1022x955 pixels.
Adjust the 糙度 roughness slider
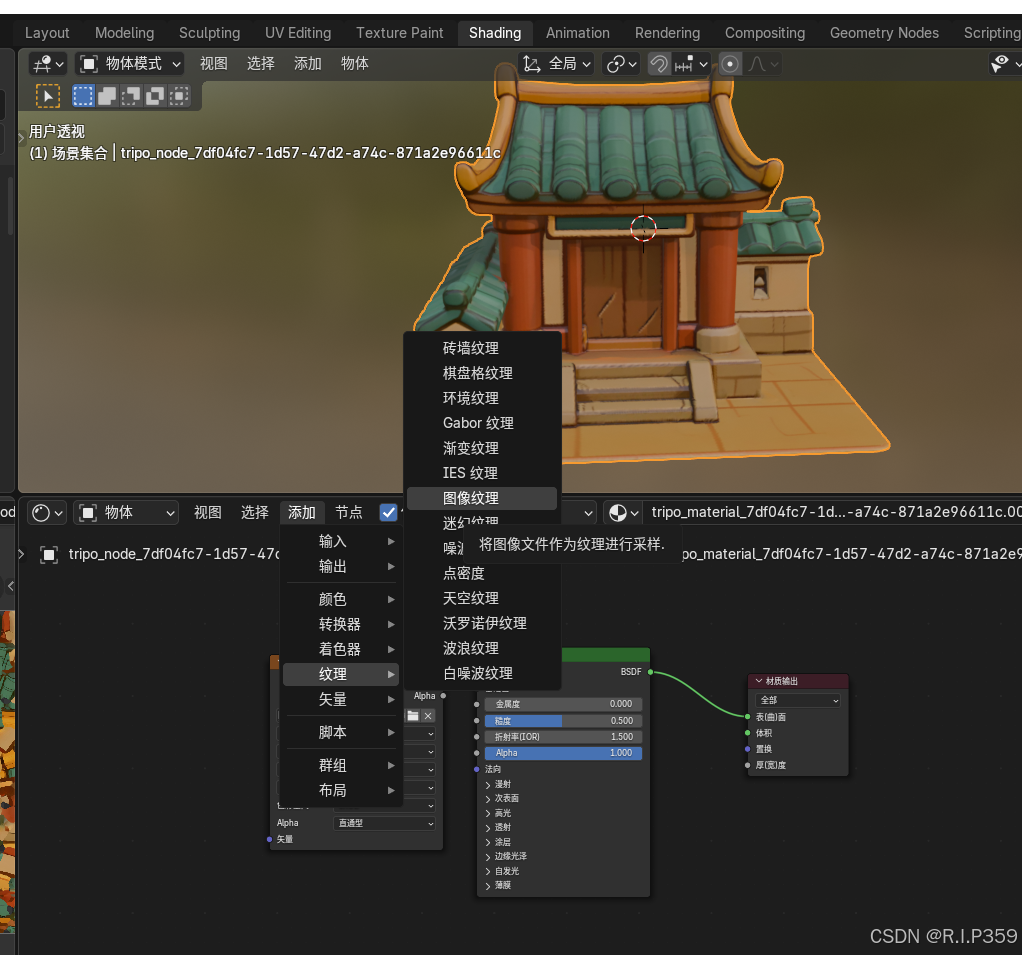click(x=563, y=721)
